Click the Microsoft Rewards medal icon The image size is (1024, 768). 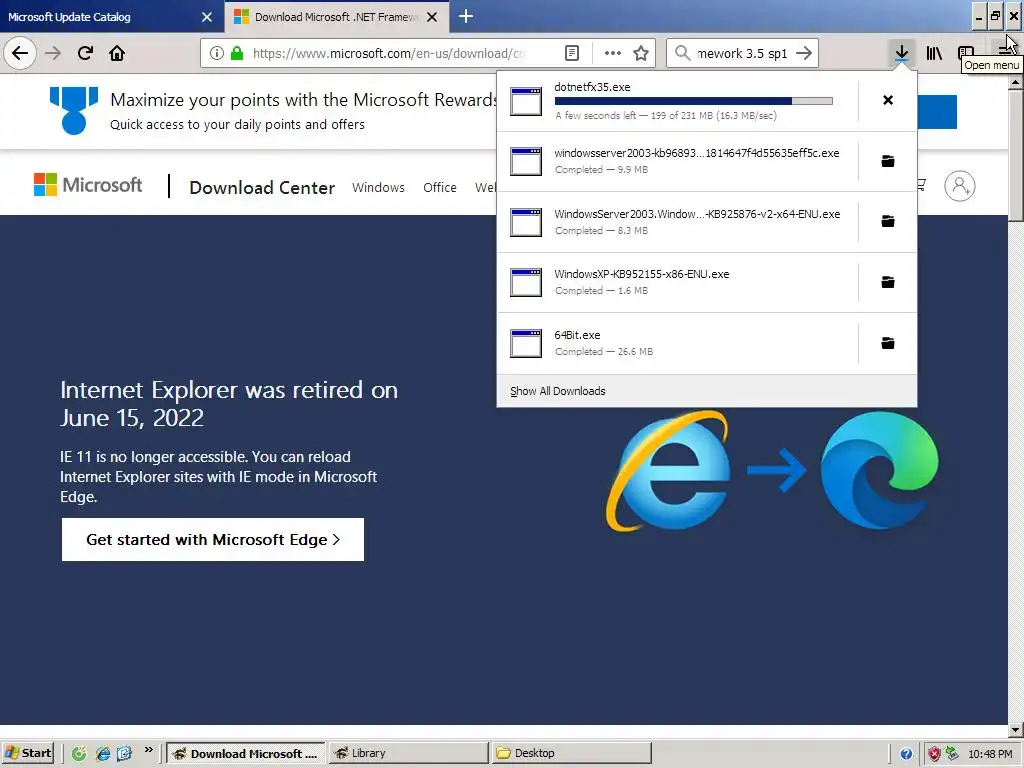click(x=74, y=110)
